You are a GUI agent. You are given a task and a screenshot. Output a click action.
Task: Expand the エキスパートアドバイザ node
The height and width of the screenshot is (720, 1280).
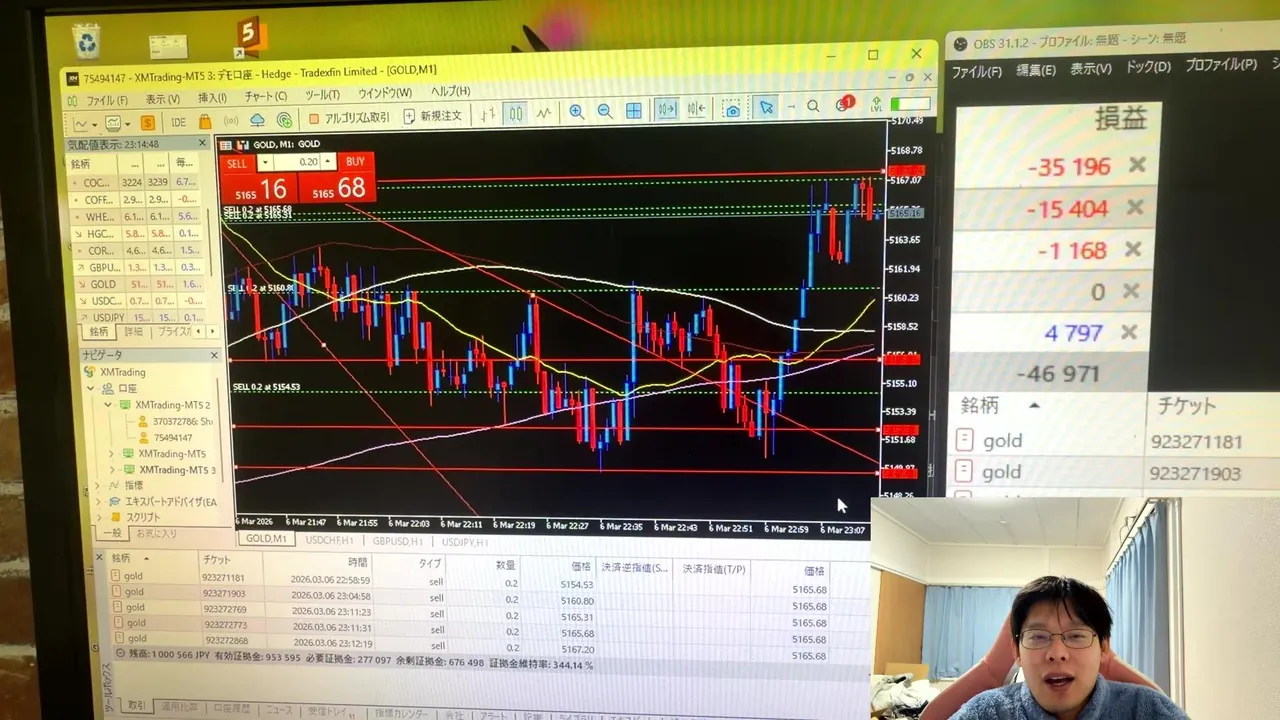(x=97, y=501)
